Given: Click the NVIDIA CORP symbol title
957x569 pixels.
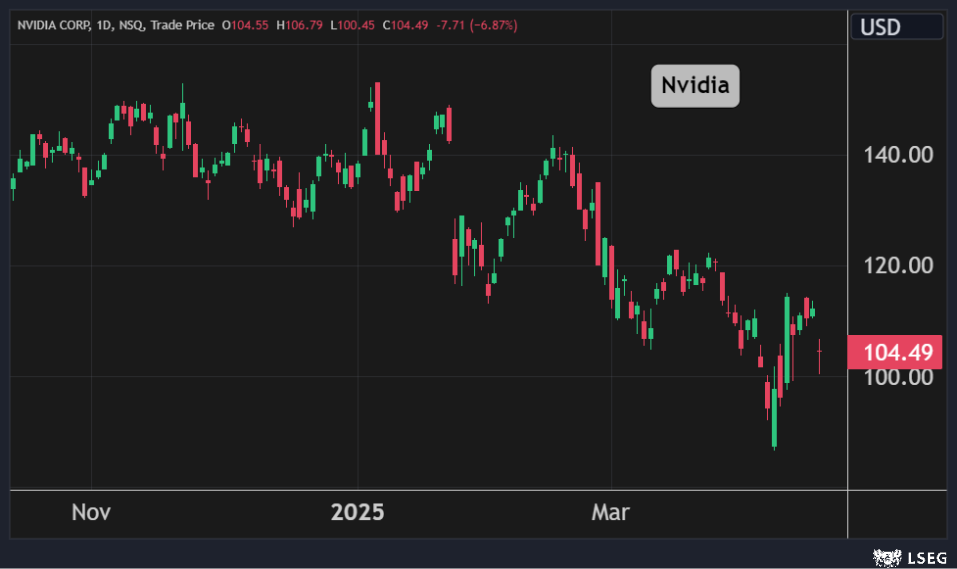Looking at the screenshot, I should (54, 25).
